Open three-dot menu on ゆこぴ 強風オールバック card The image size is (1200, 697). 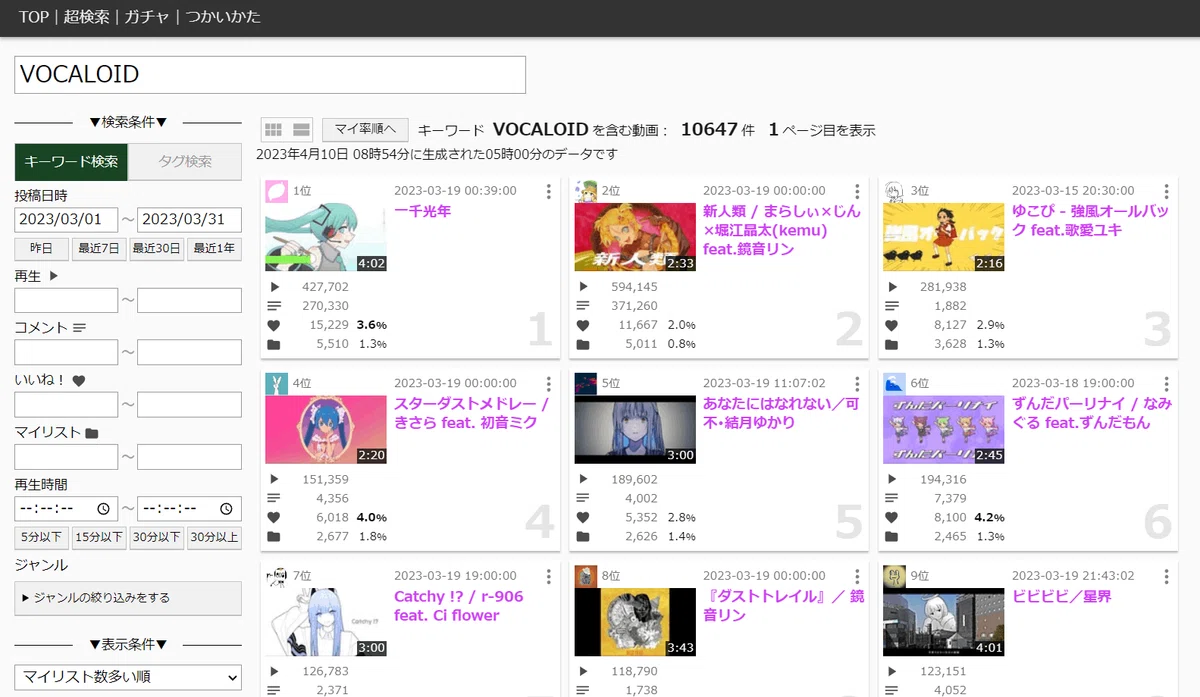tap(1166, 191)
